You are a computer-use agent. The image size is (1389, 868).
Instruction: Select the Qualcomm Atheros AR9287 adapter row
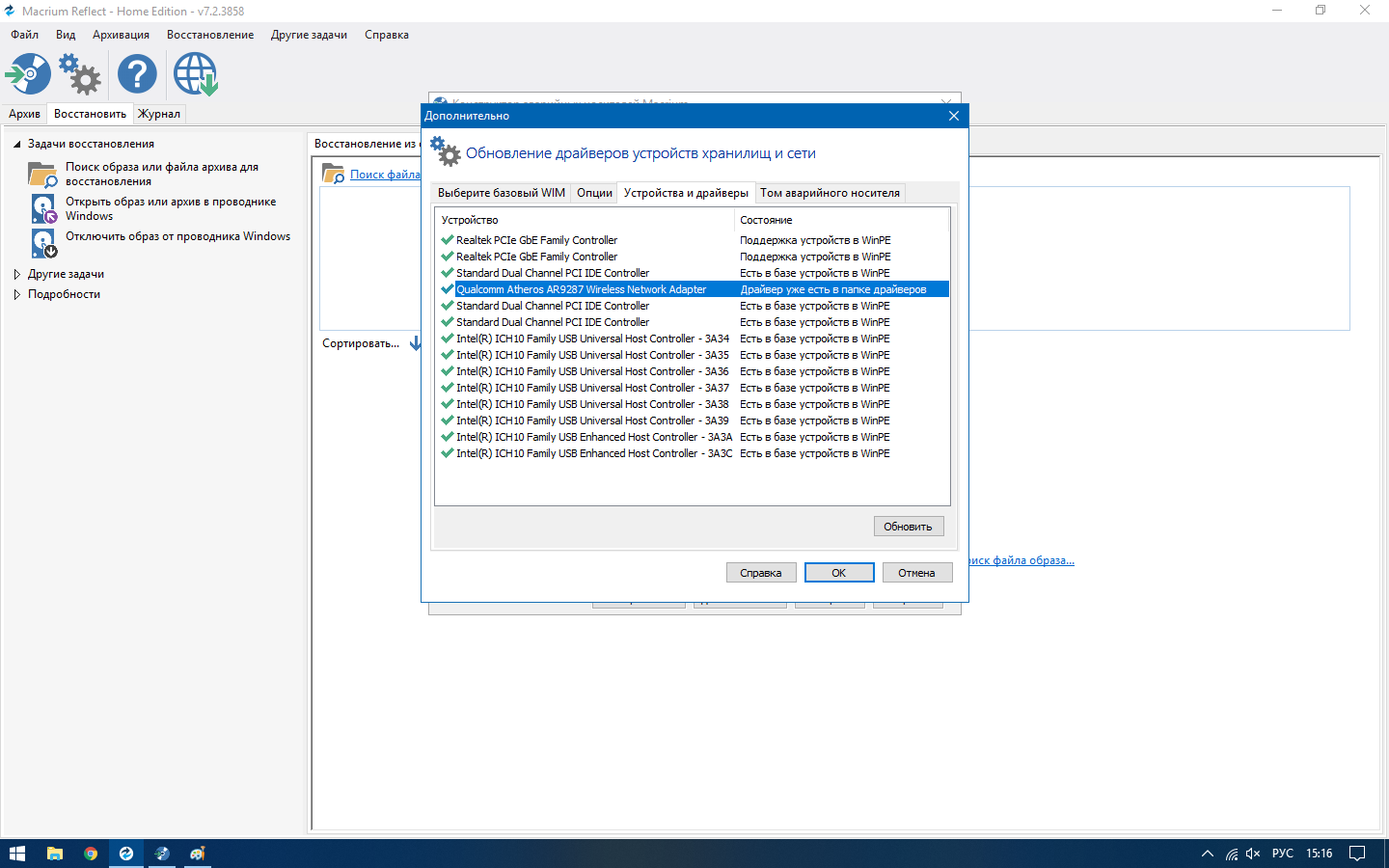tap(581, 289)
